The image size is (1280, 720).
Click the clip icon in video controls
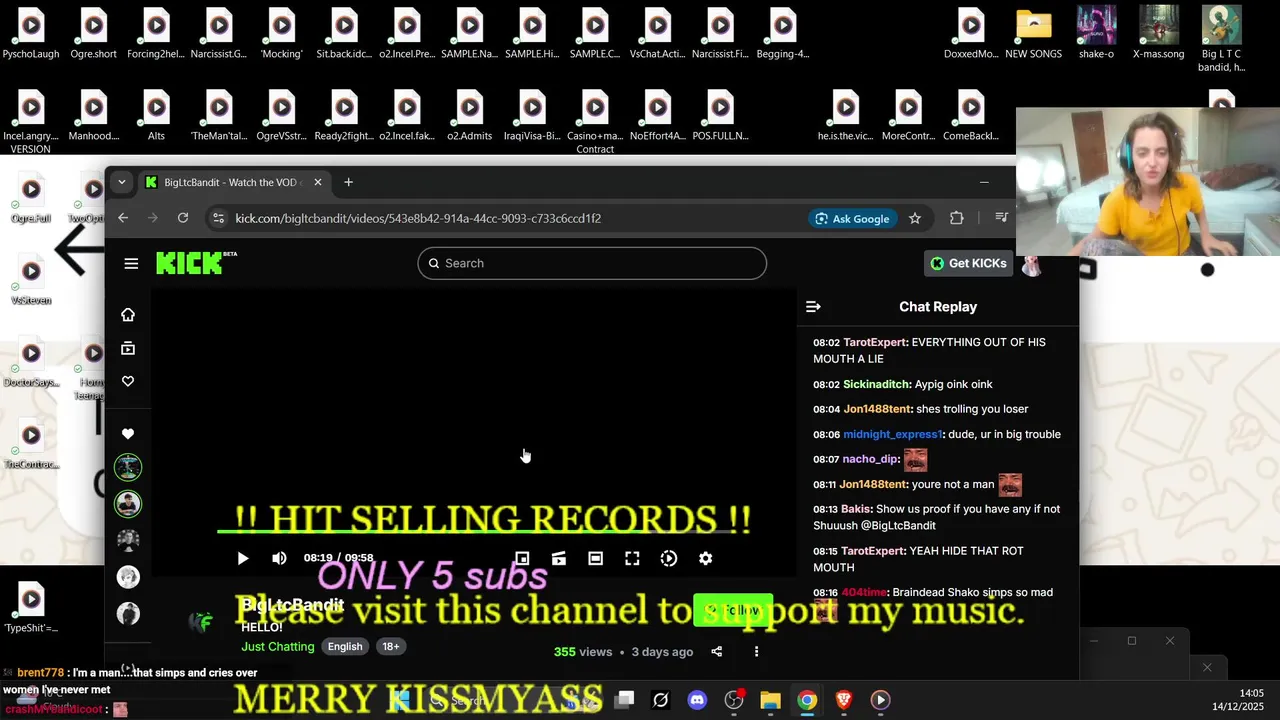click(x=559, y=558)
